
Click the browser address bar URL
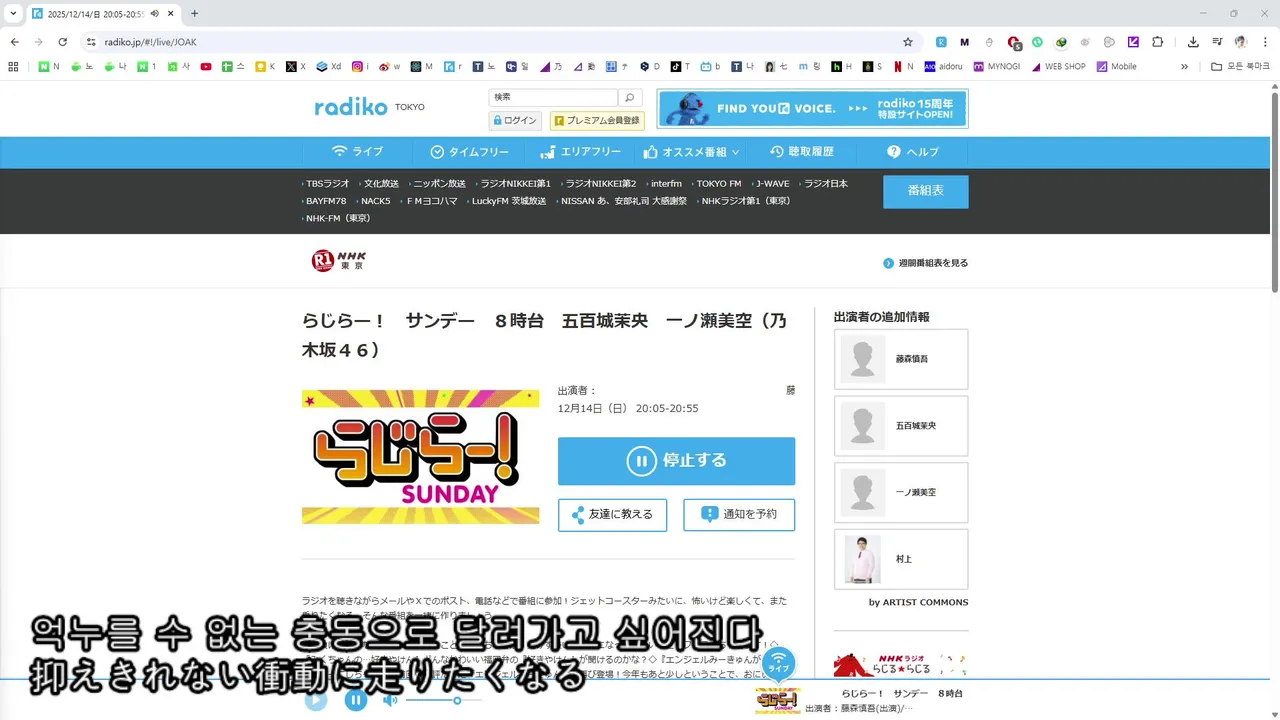coord(150,42)
